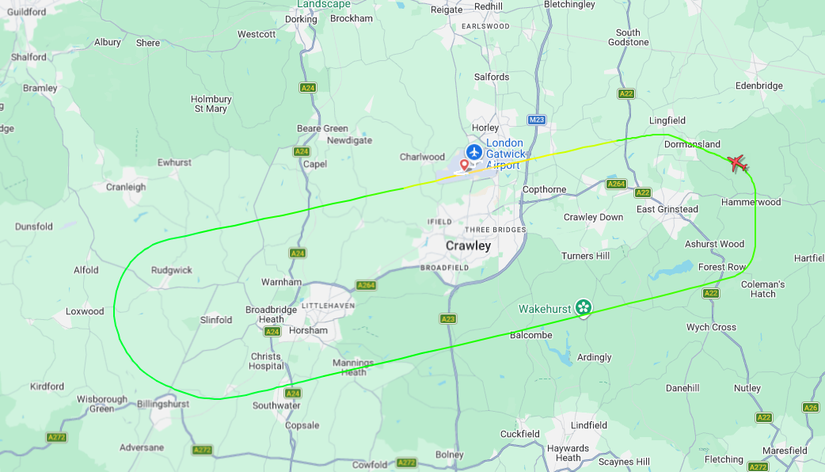Click the Horsham town label
The width and height of the screenshot is (825, 472).
click(308, 330)
